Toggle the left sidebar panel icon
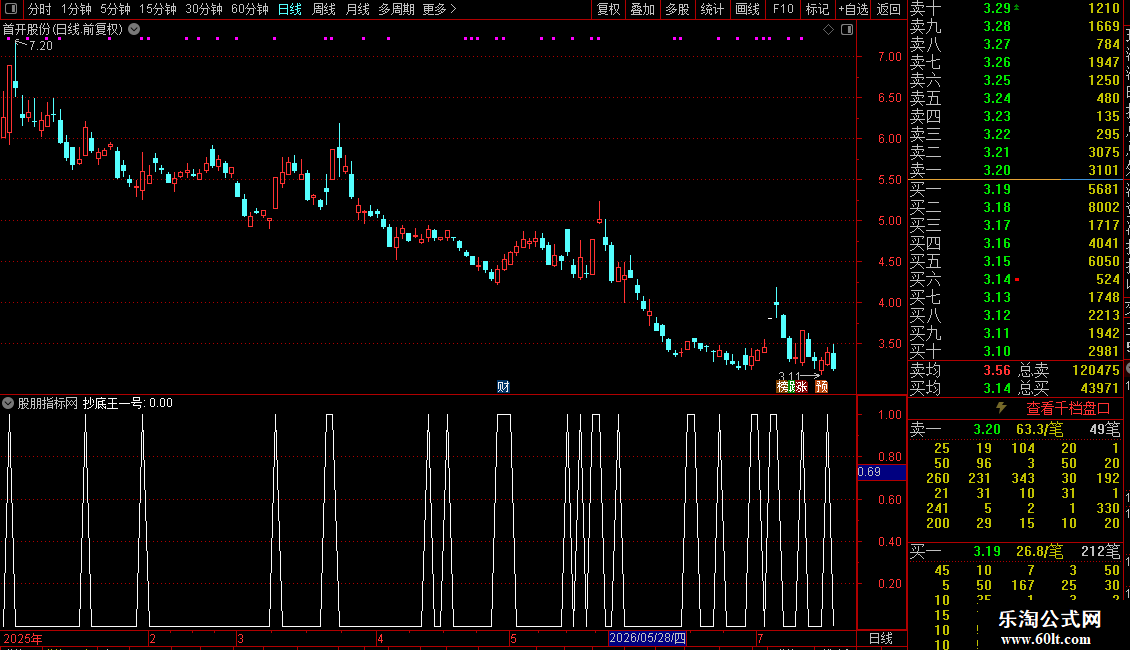This screenshot has width=1130, height=650. [11, 9]
